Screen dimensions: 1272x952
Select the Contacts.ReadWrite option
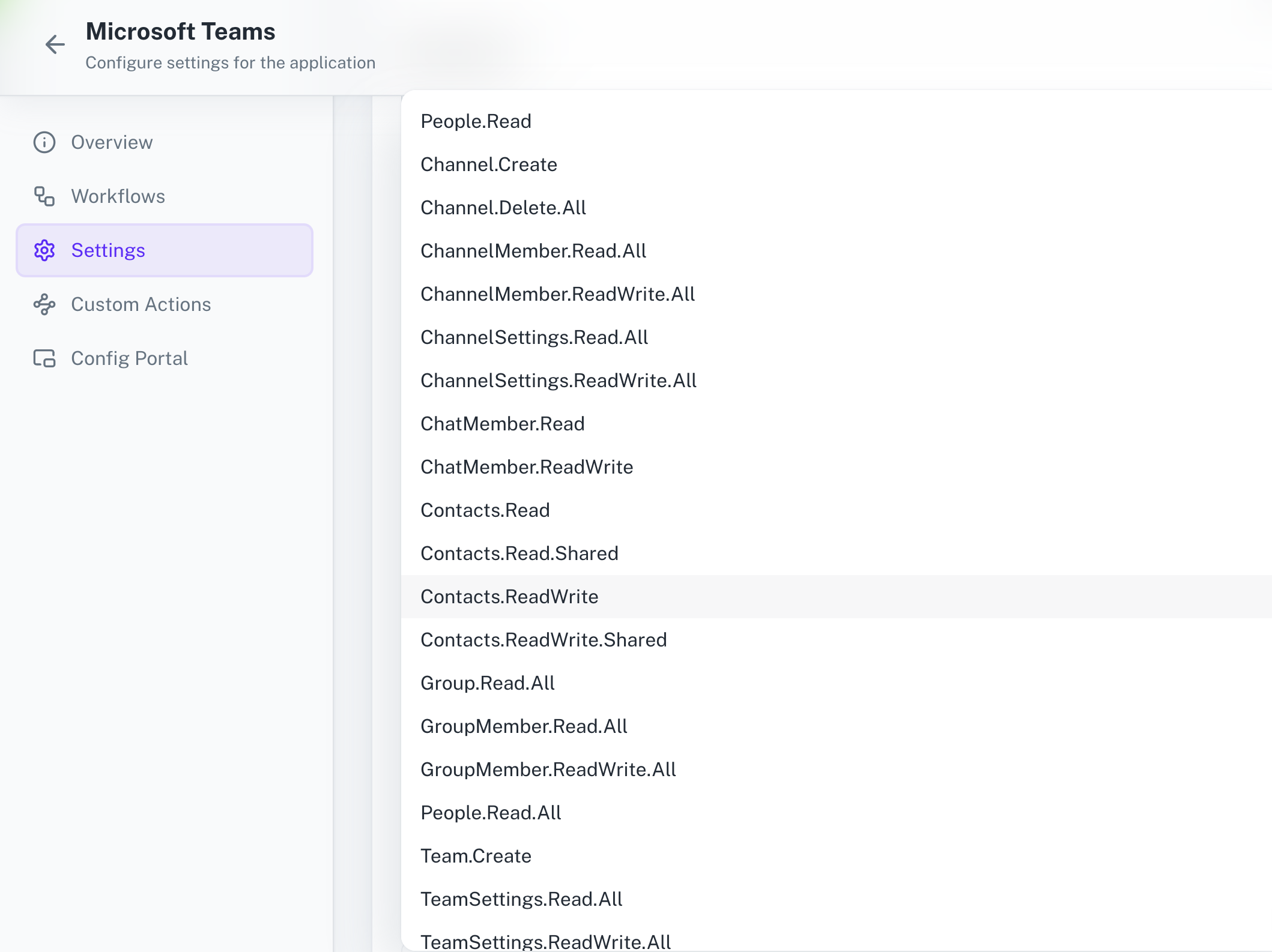coord(509,596)
